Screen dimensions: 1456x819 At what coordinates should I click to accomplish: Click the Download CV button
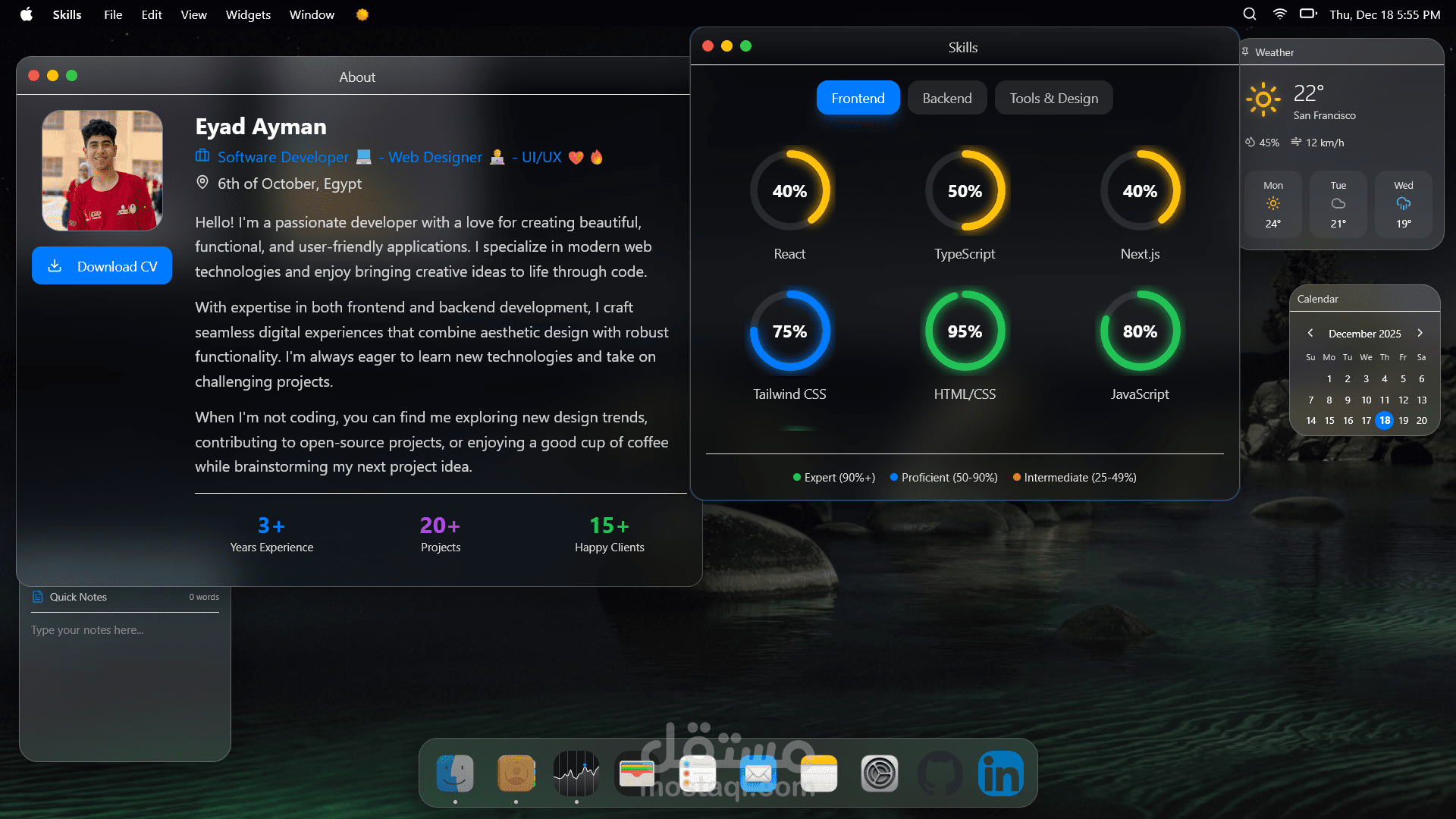tap(102, 266)
